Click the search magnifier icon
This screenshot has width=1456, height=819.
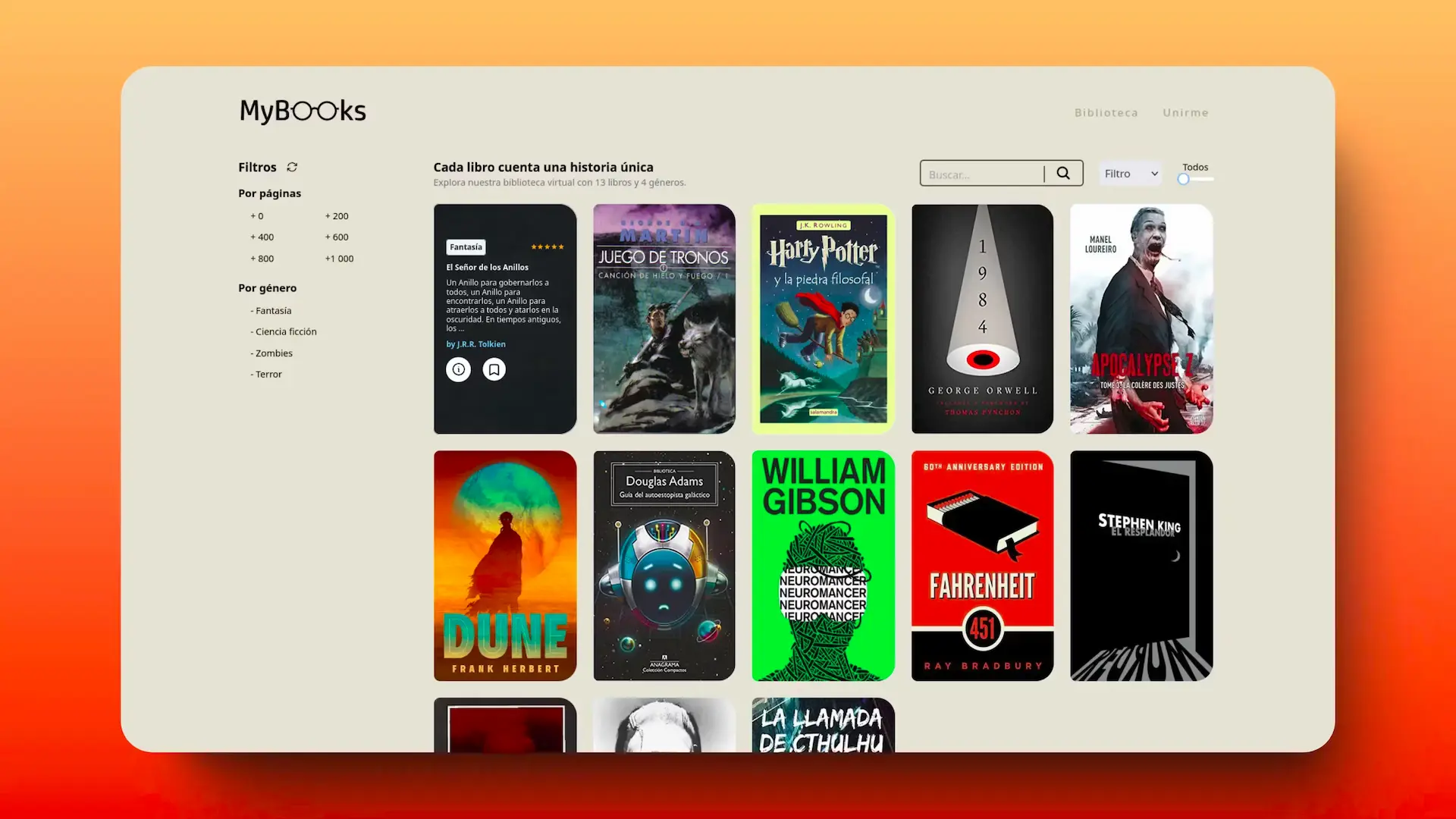pos(1063,173)
